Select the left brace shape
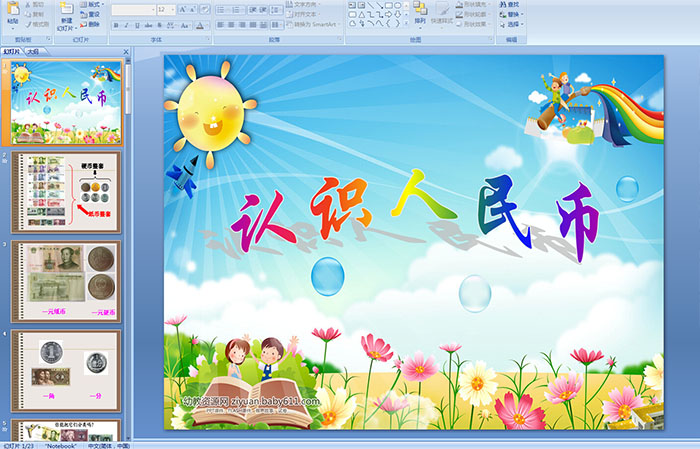 [388, 23]
